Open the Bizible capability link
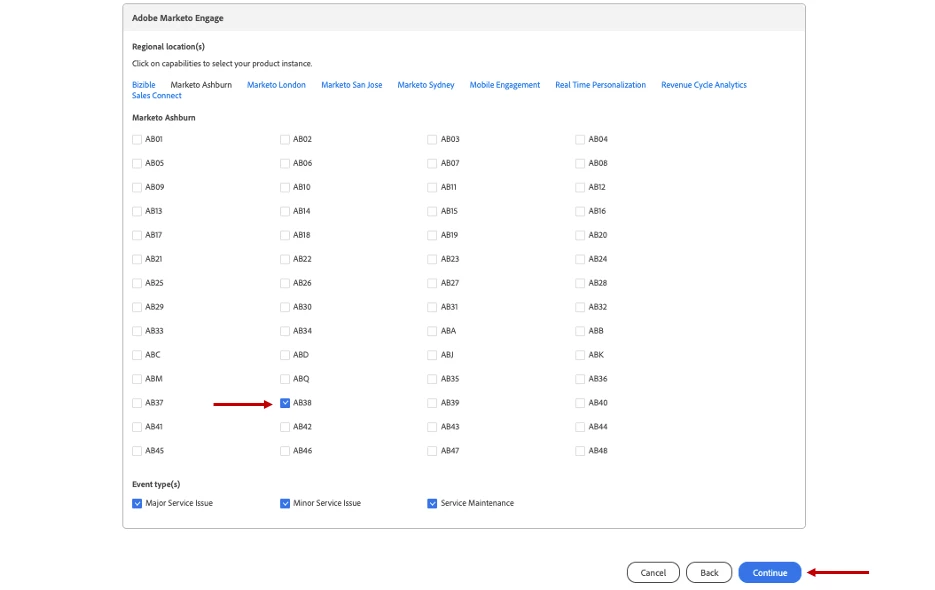This screenshot has width=935, height=590. (144, 85)
